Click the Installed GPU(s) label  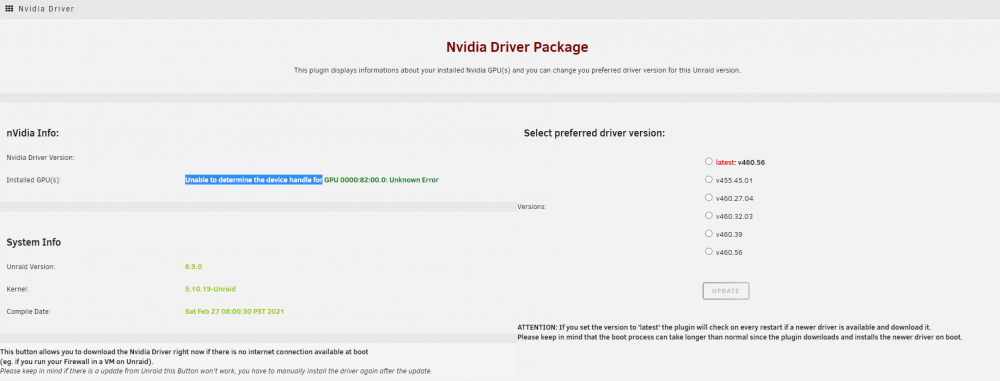[33, 180]
